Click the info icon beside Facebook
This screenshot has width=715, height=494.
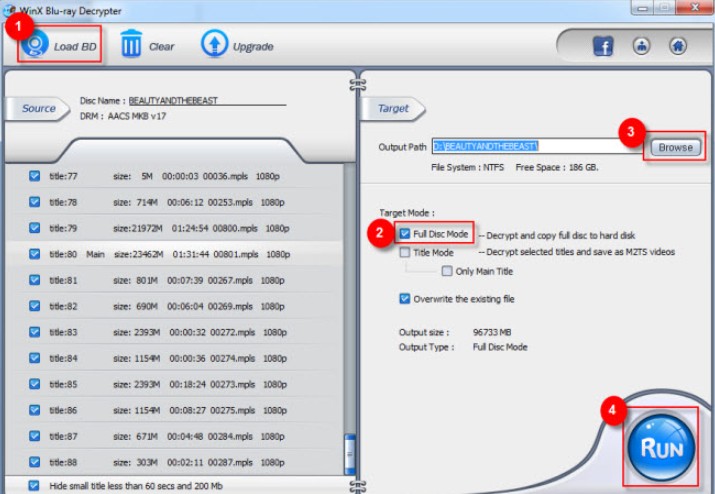(642, 46)
